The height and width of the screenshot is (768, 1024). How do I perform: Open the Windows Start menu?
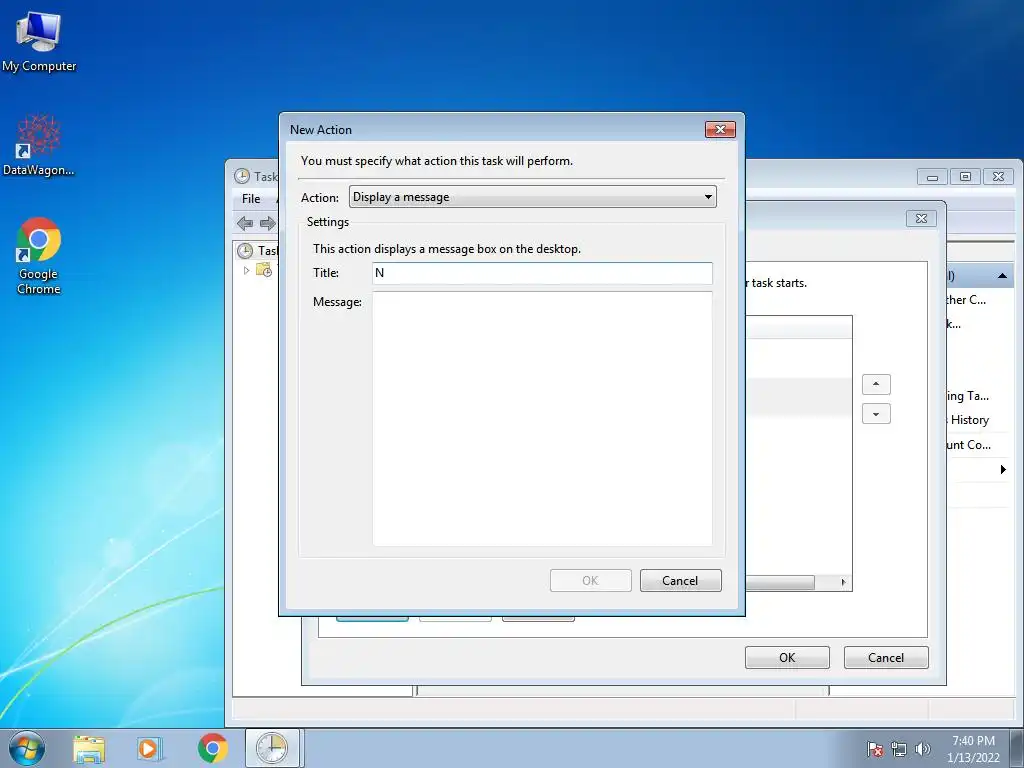tap(27, 748)
